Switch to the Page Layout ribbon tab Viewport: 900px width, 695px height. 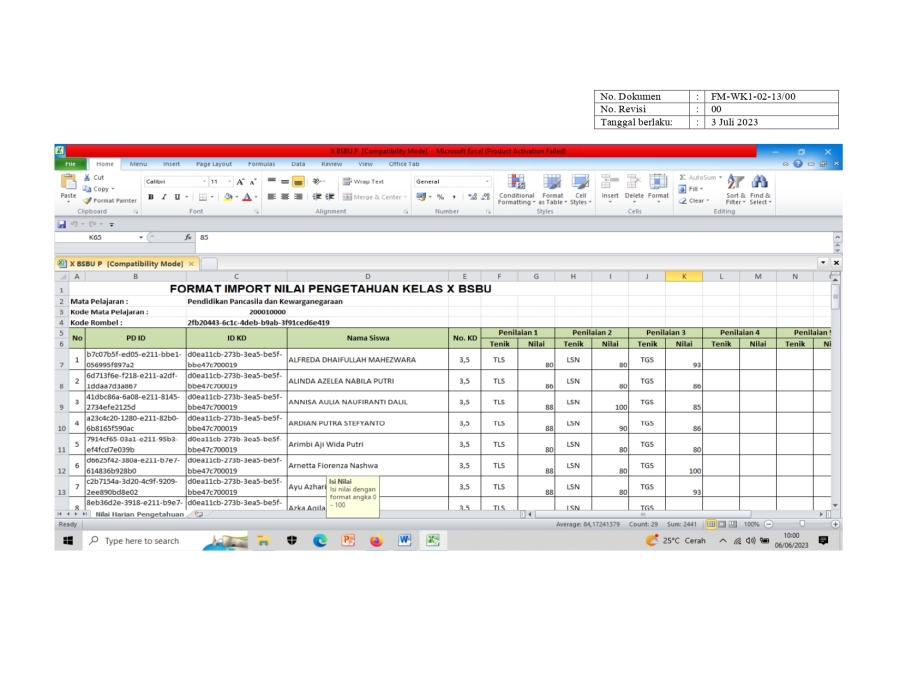(x=213, y=164)
